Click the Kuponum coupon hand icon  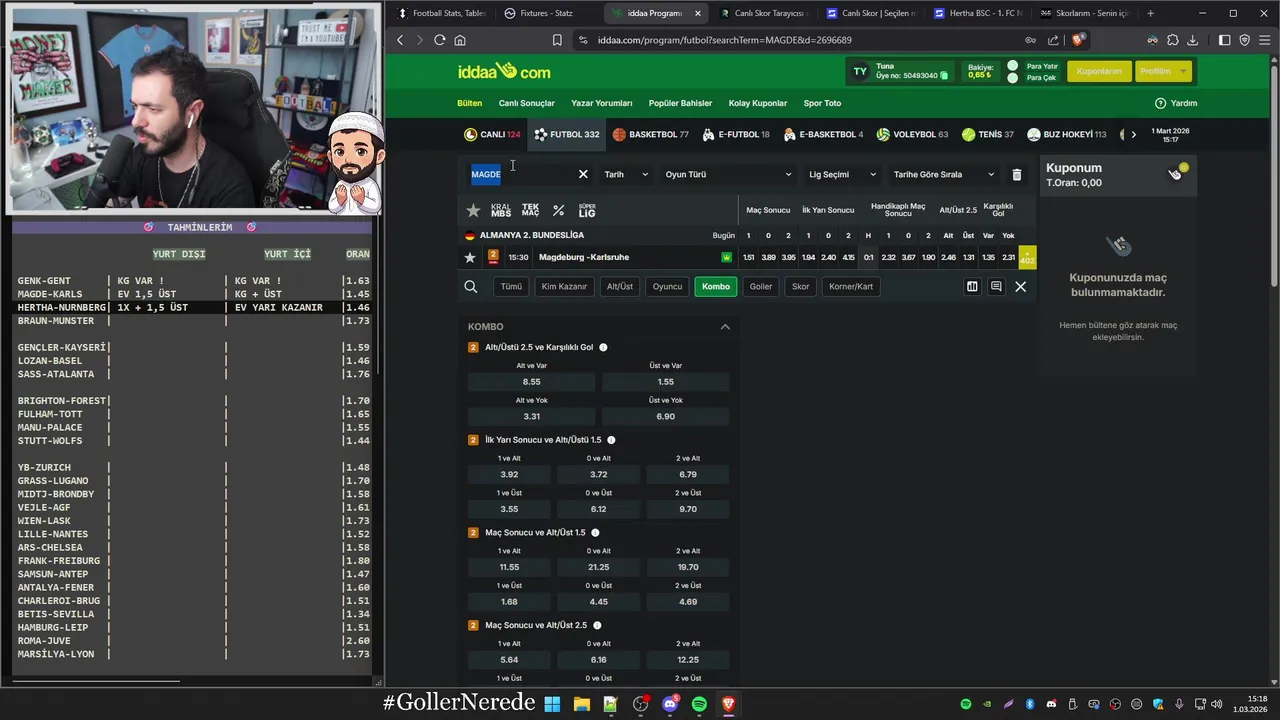tap(1175, 173)
